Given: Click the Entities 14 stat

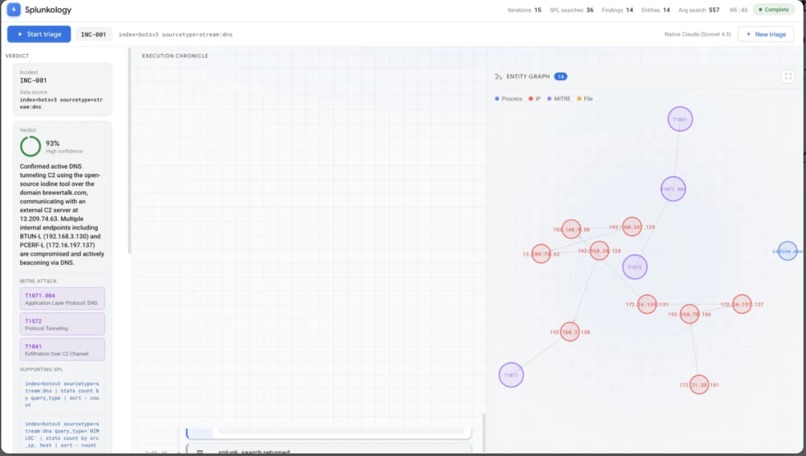Looking at the screenshot, I should 655,10.
